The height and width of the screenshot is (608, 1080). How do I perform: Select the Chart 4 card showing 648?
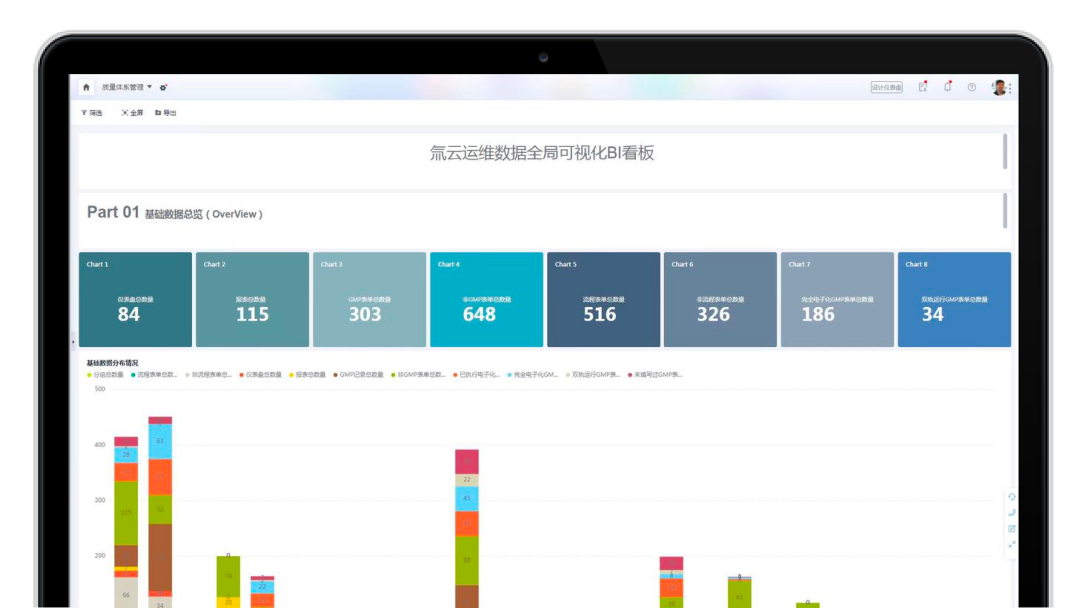tap(487, 300)
